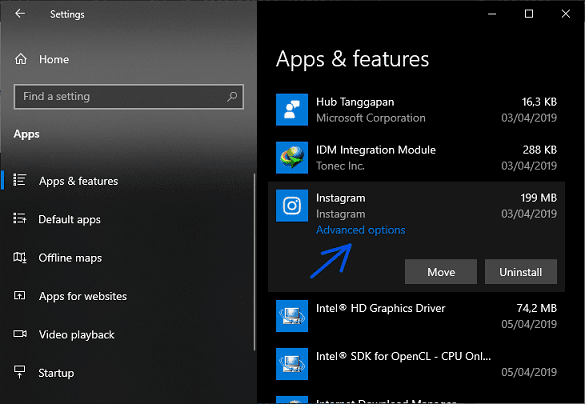Screen dimensions: 585x404
Task: Open Apps for websites page
Action: pyautogui.click(x=128, y=296)
